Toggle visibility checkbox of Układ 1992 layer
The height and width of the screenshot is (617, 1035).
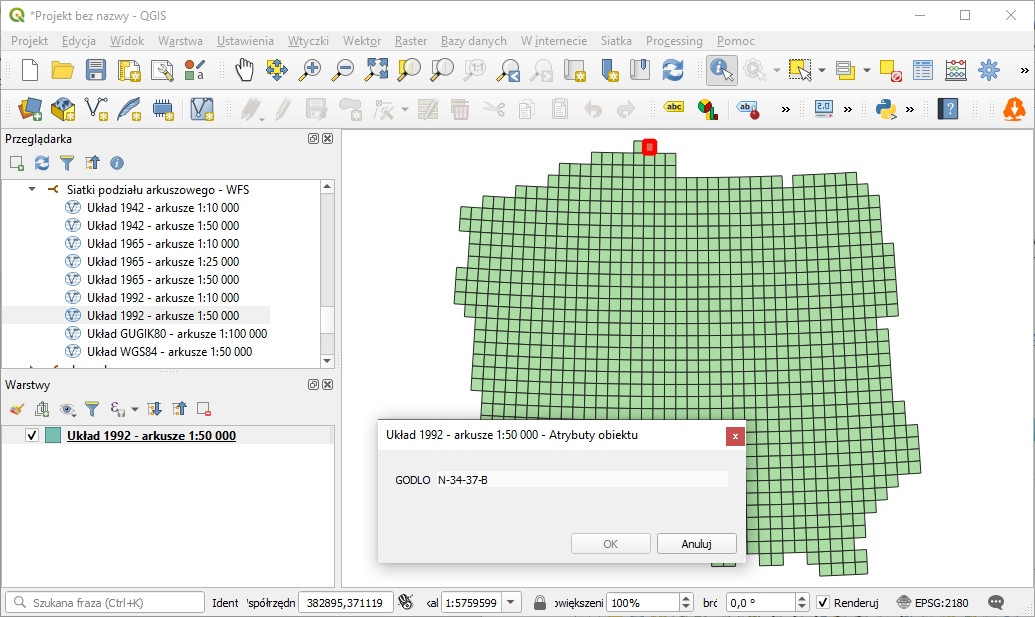tap(32, 436)
